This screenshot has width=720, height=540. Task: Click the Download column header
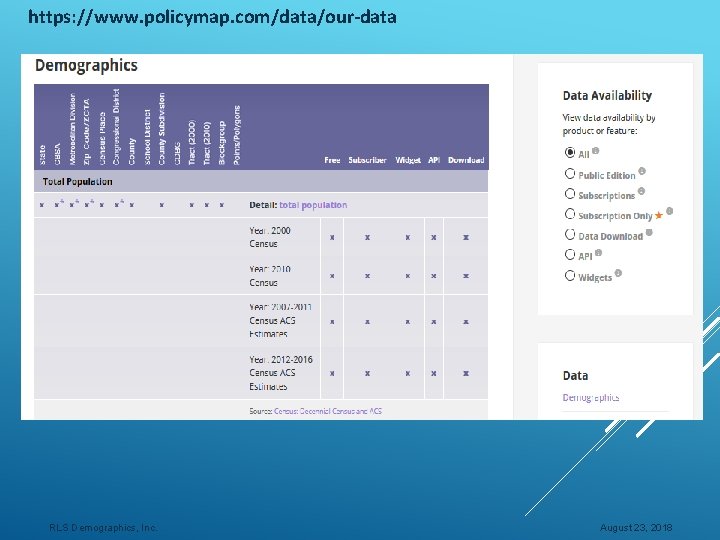coord(466,160)
